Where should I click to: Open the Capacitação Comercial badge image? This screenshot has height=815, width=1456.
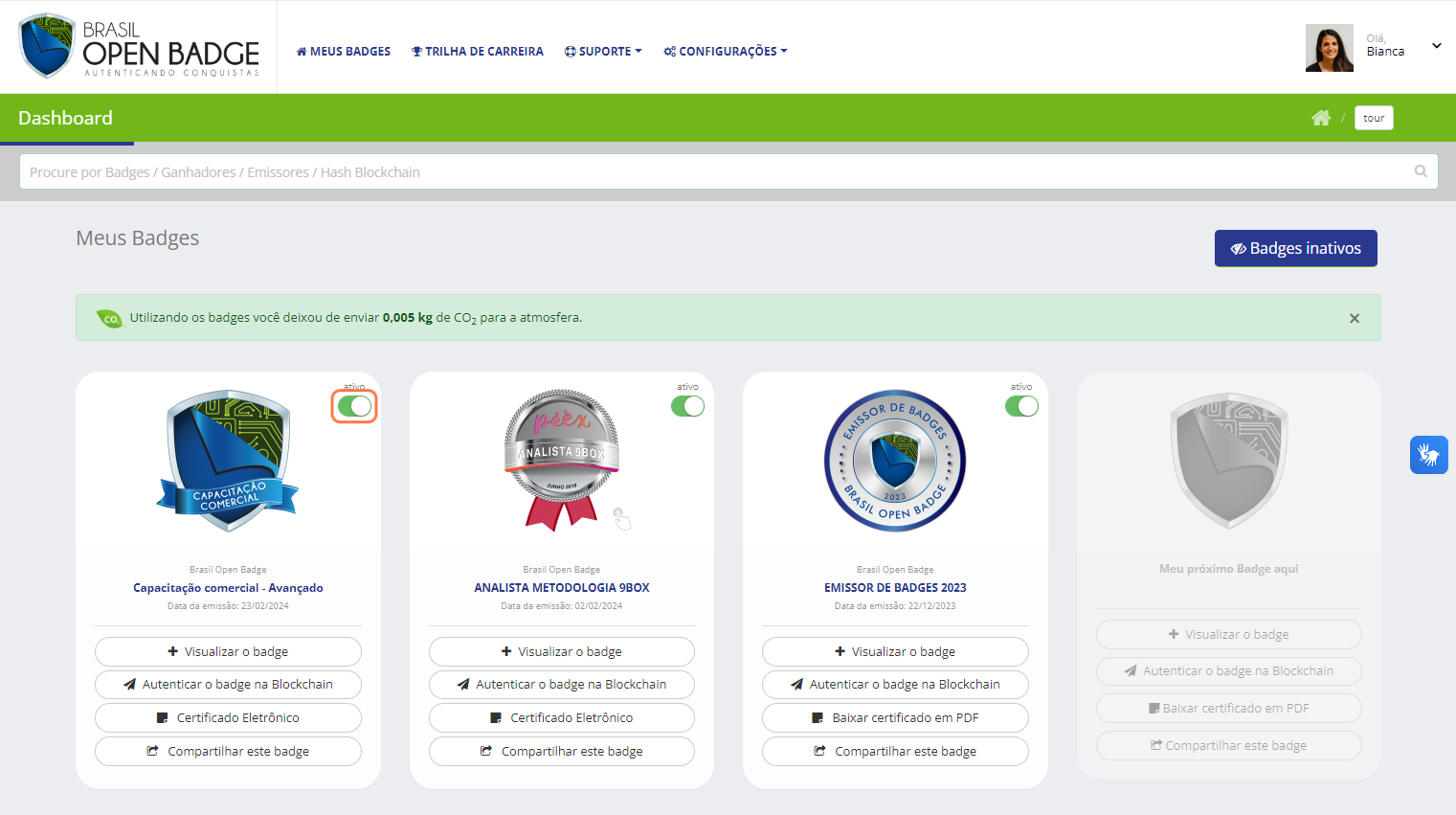coord(228,461)
